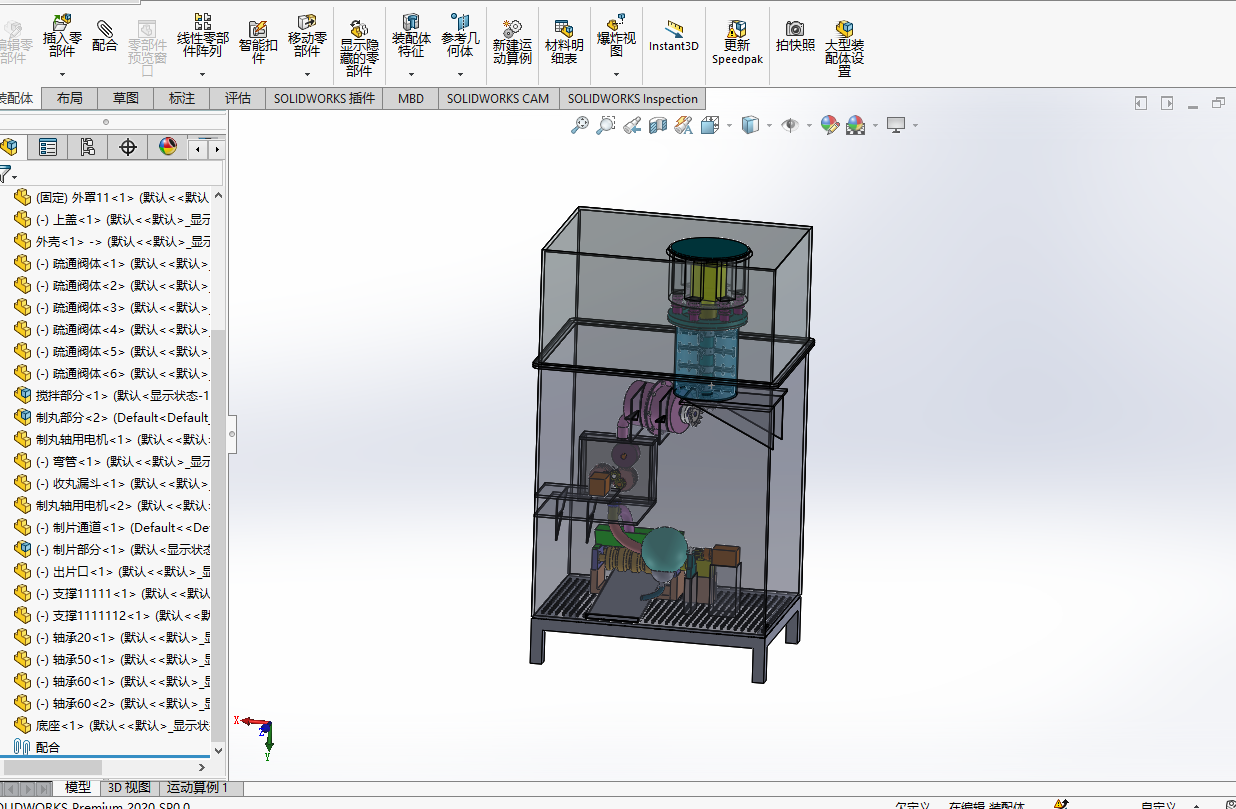The height and width of the screenshot is (809, 1236).
Task: Open SOLIDWORKS 插件 tab
Action: tap(324, 98)
